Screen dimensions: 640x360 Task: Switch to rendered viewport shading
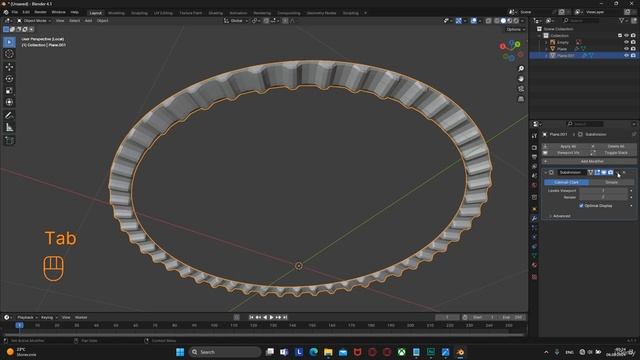[x=516, y=20]
